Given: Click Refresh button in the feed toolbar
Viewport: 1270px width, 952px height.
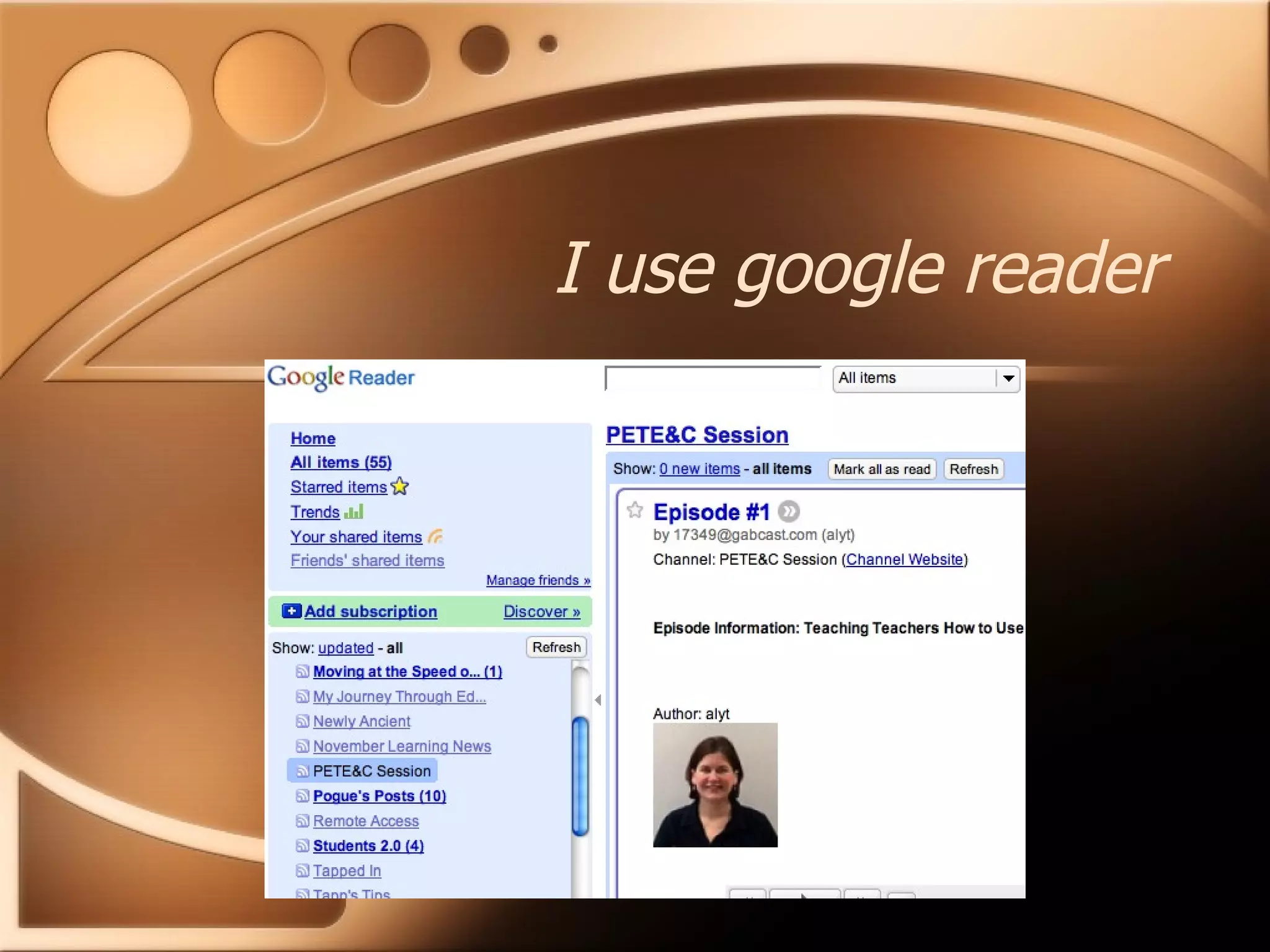Looking at the screenshot, I should [974, 469].
